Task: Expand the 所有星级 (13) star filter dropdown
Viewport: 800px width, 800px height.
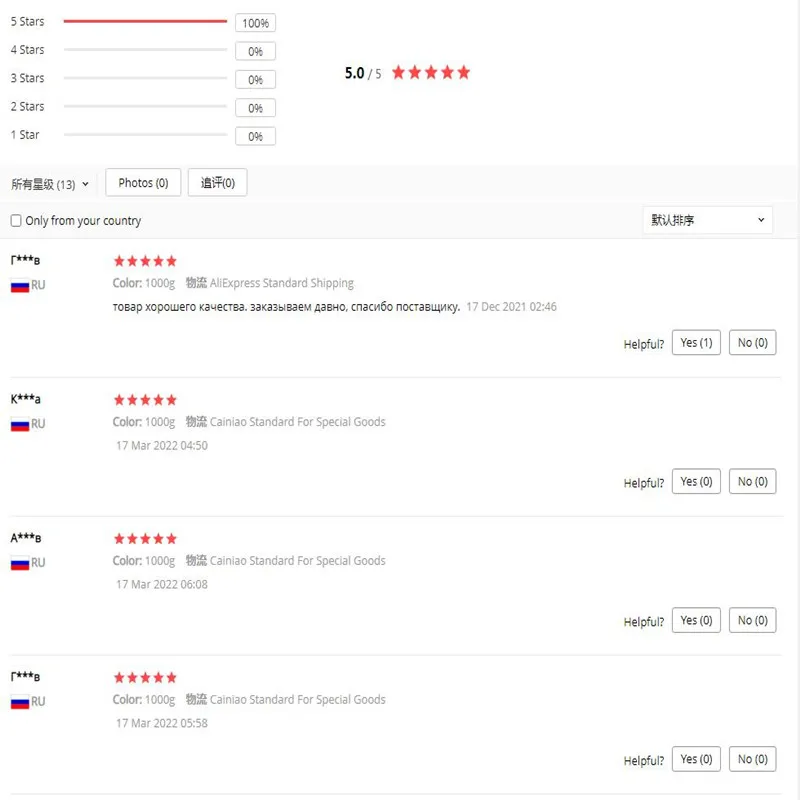Action: pos(50,184)
